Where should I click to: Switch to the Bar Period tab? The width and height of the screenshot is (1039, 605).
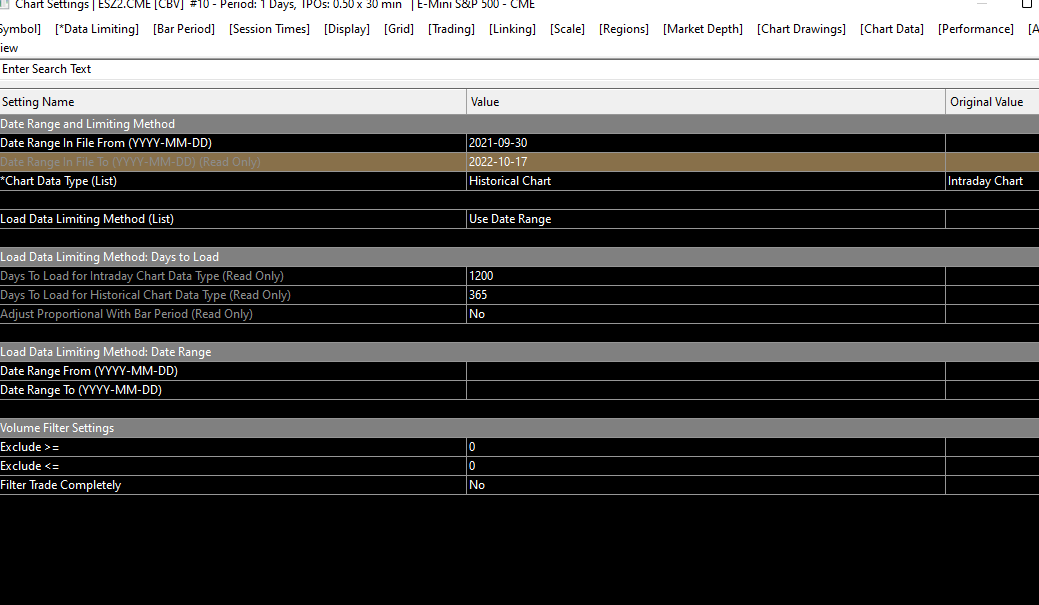[x=184, y=29]
